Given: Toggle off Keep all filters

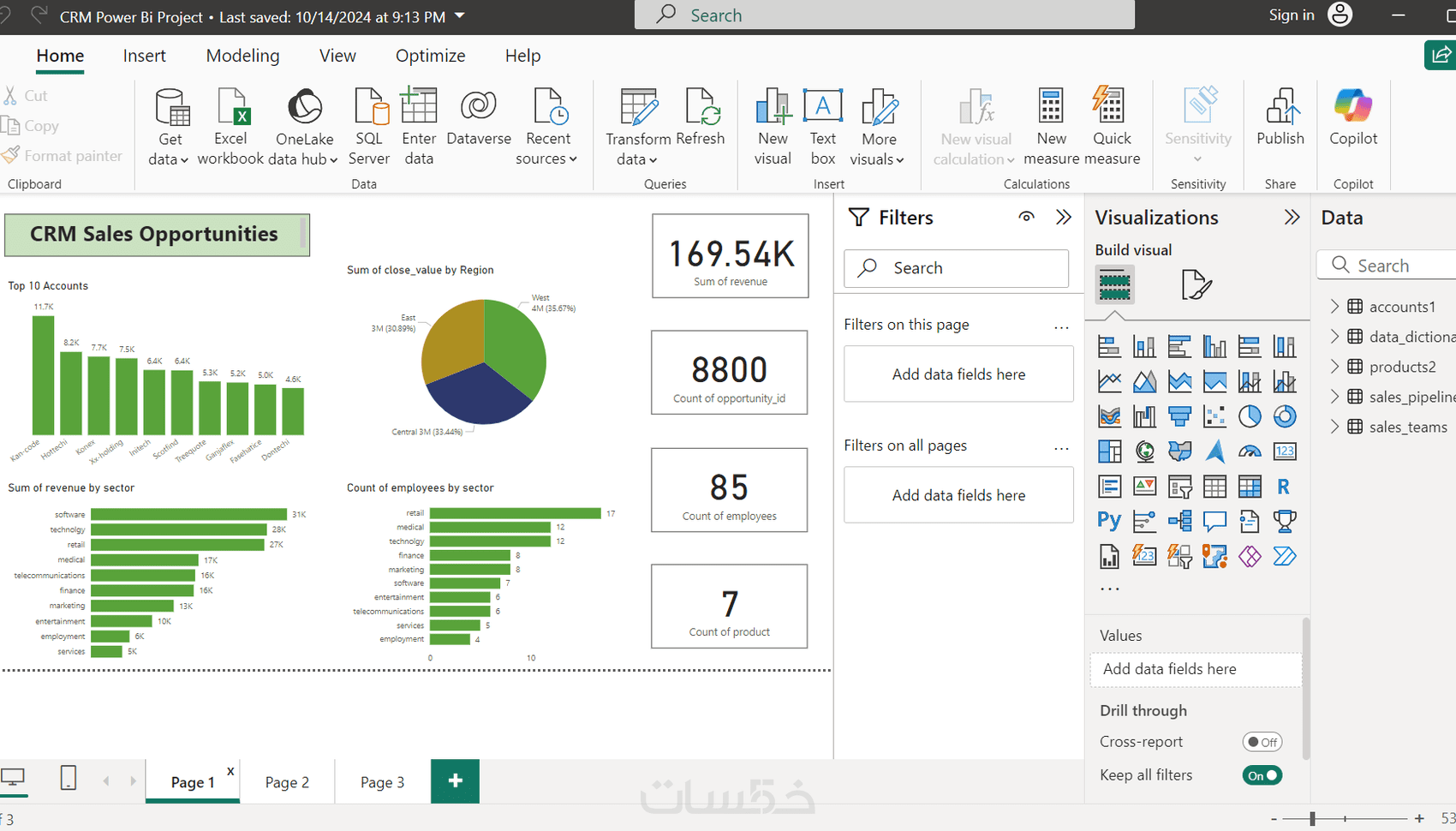Looking at the screenshot, I should (x=1262, y=774).
